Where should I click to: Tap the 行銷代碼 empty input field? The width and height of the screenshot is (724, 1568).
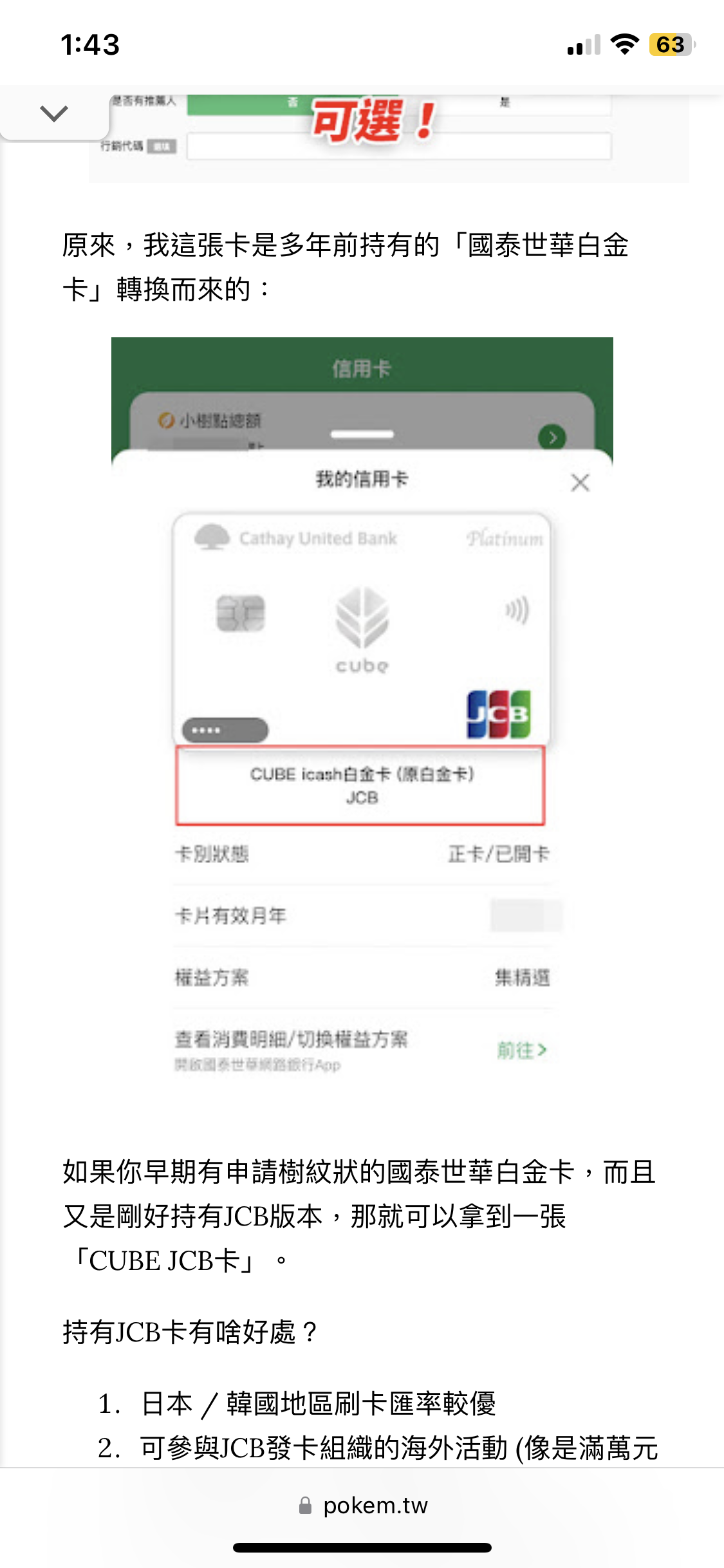[399, 146]
